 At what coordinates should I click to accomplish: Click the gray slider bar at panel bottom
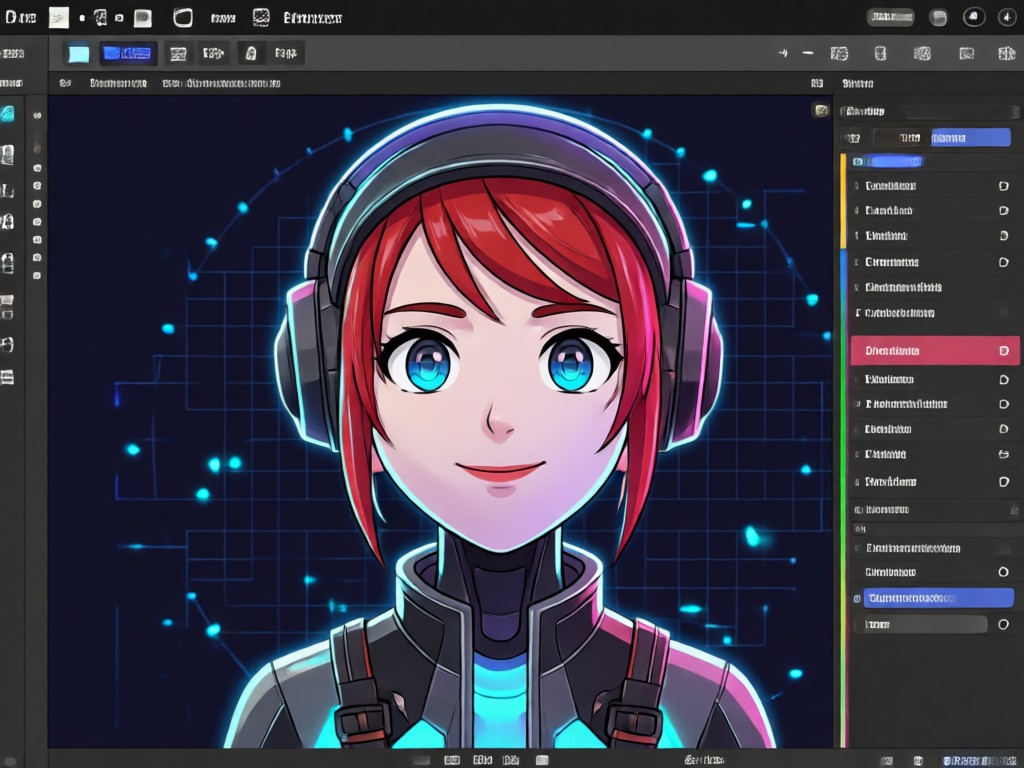(x=925, y=624)
